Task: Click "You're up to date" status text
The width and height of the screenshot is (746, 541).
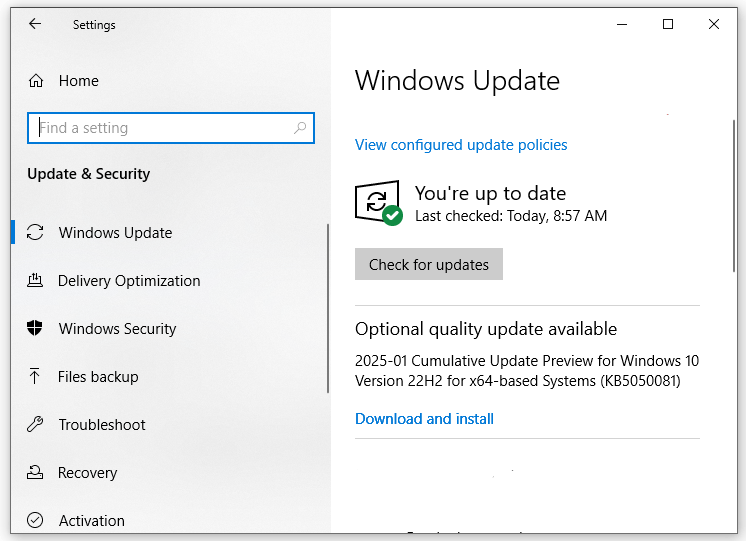Action: (x=490, y=193)
